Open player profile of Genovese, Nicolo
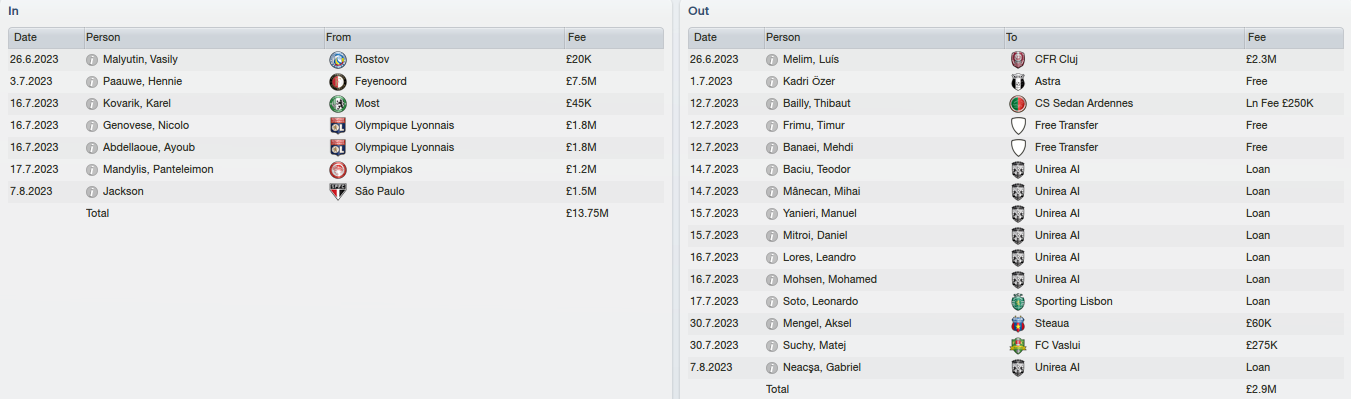The height and width of the screenshot is (399, 1351). (x=146, y=125)
